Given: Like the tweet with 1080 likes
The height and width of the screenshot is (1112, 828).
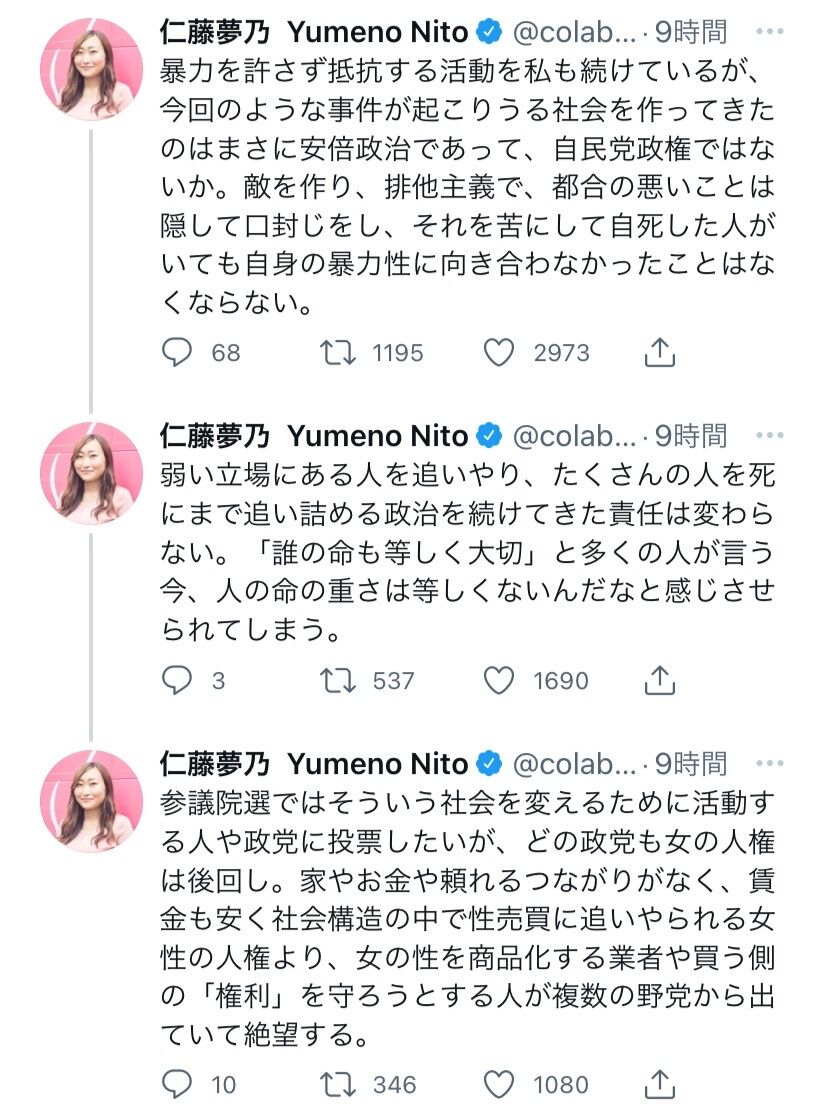Looking at the screenshot, I should click(x=499, y=1084).
